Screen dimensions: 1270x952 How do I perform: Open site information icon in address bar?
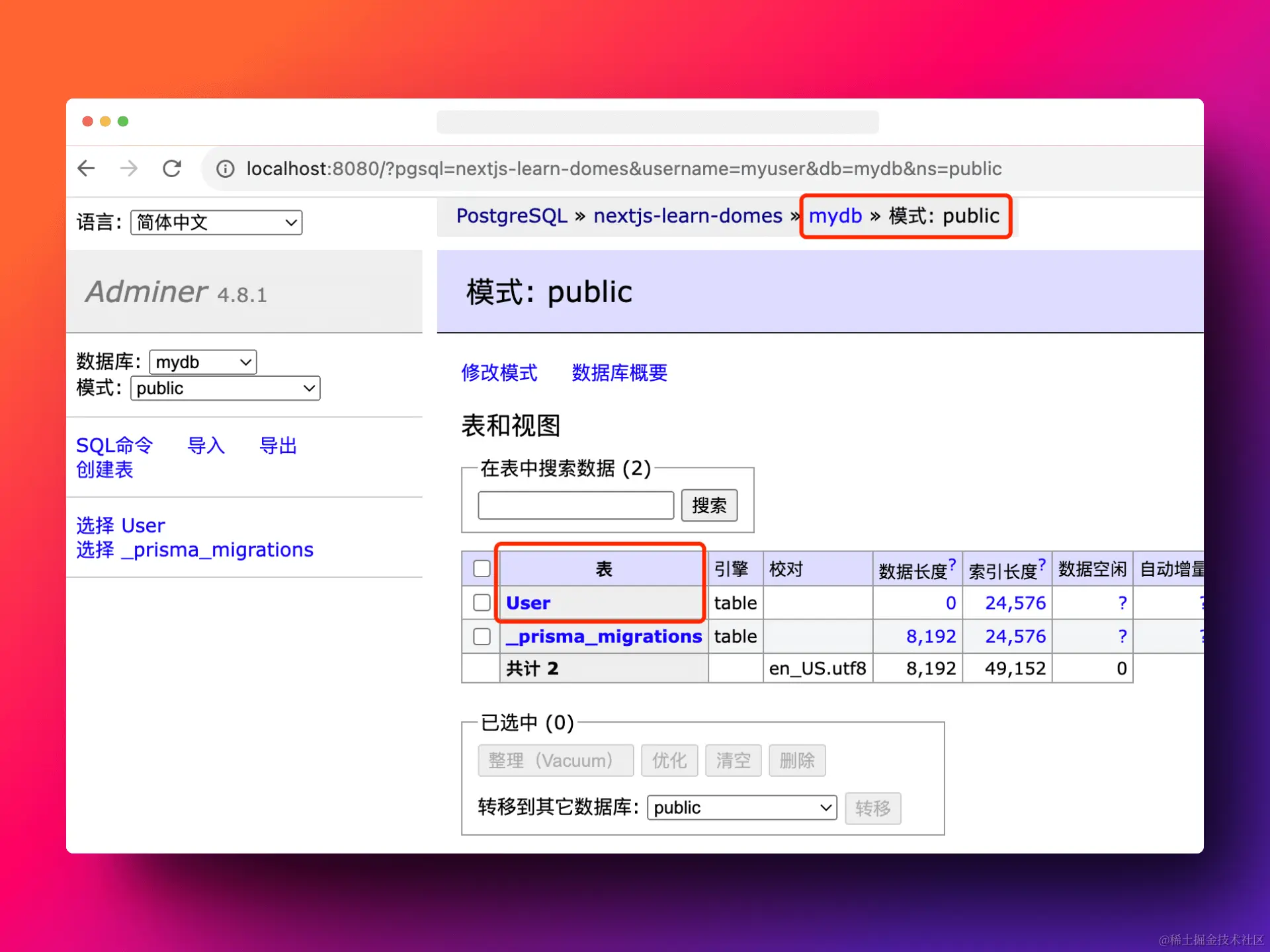(225, 169)
